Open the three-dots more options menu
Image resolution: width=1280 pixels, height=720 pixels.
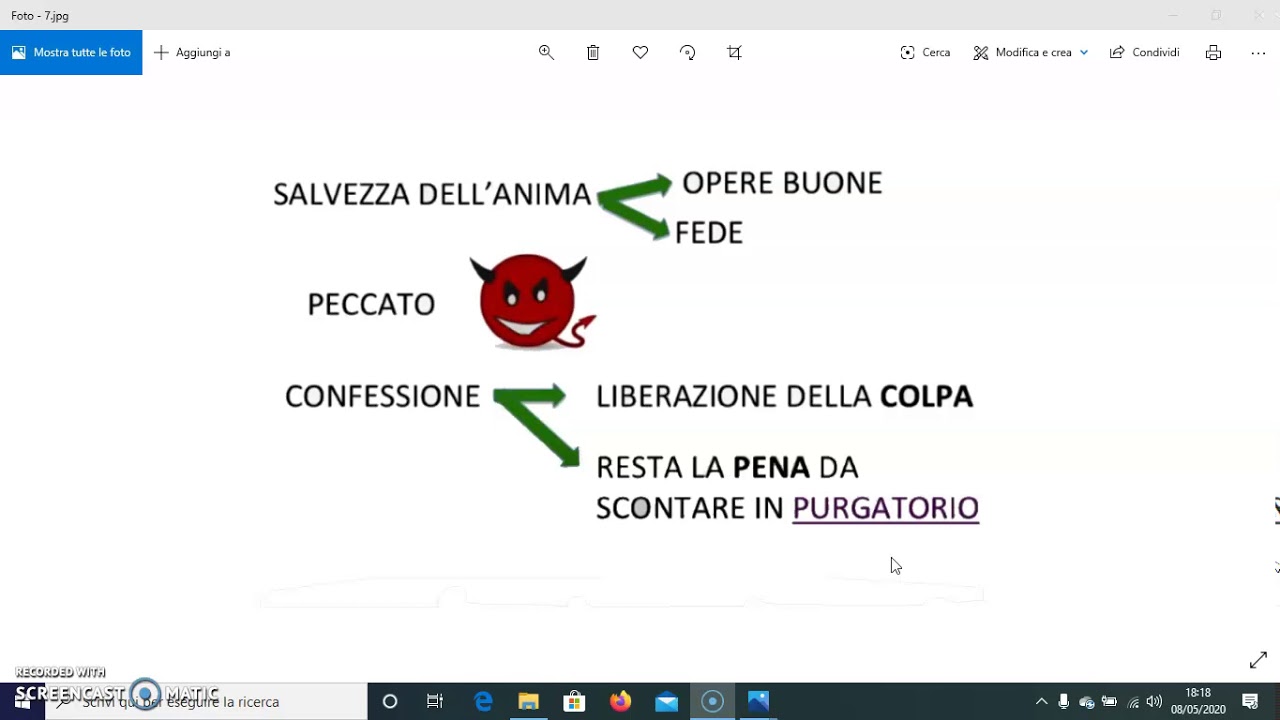(1258, 52)
